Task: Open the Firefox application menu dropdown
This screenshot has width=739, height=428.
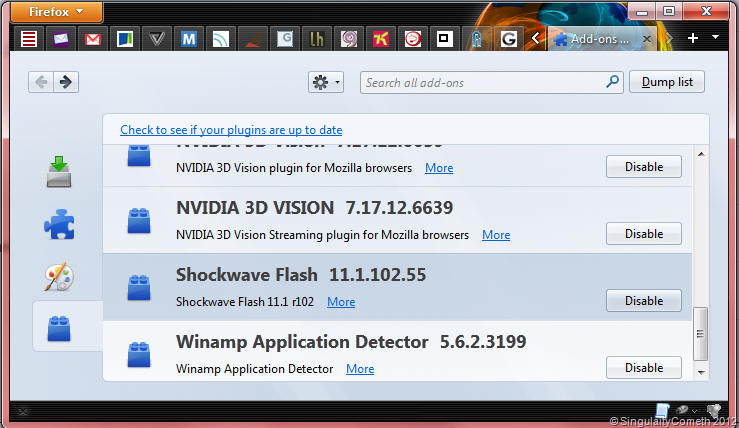Action: [56, 11]
